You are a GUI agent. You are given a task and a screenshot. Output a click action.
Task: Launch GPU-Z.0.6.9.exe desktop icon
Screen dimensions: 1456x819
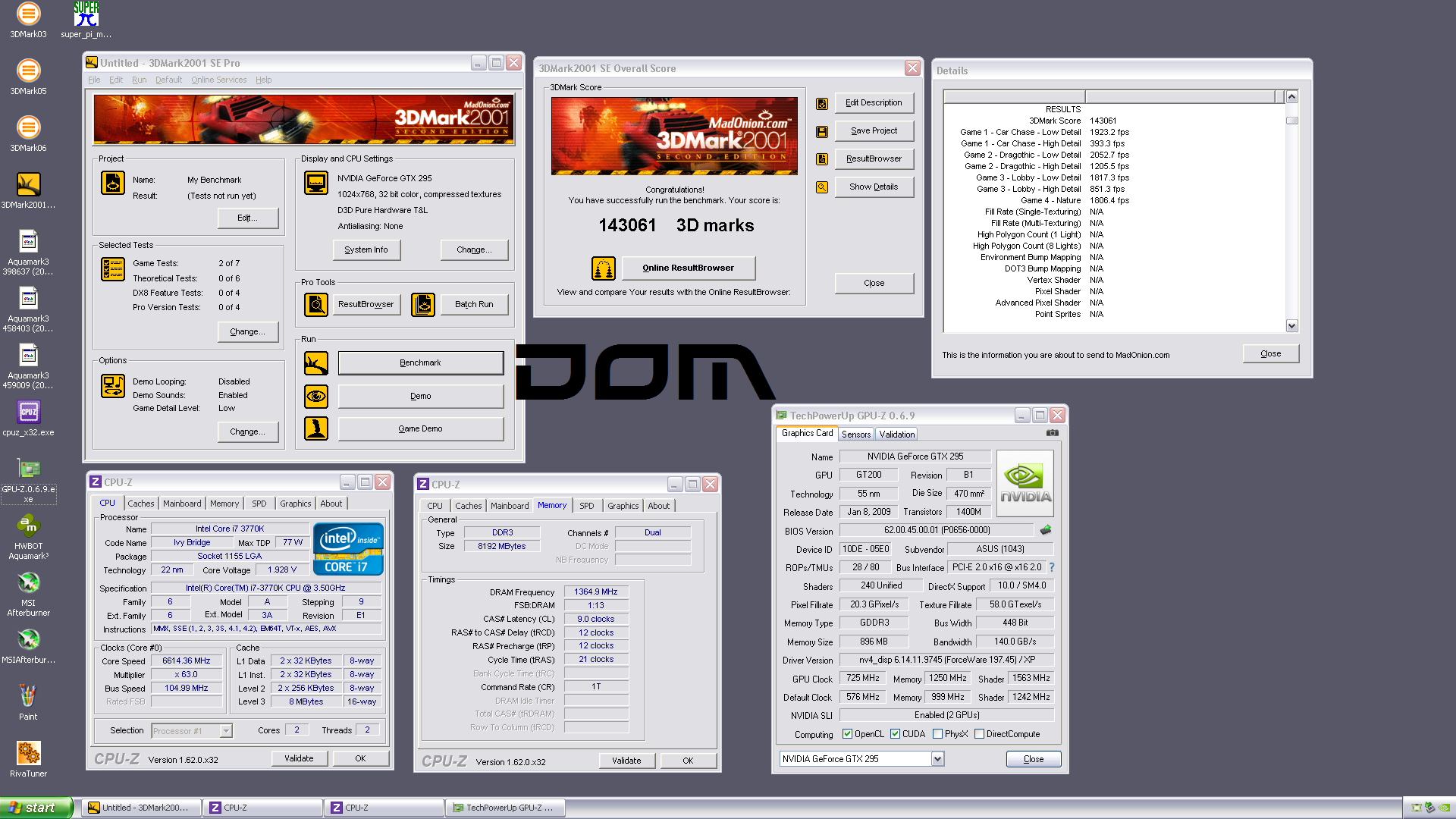click(28, 480)
